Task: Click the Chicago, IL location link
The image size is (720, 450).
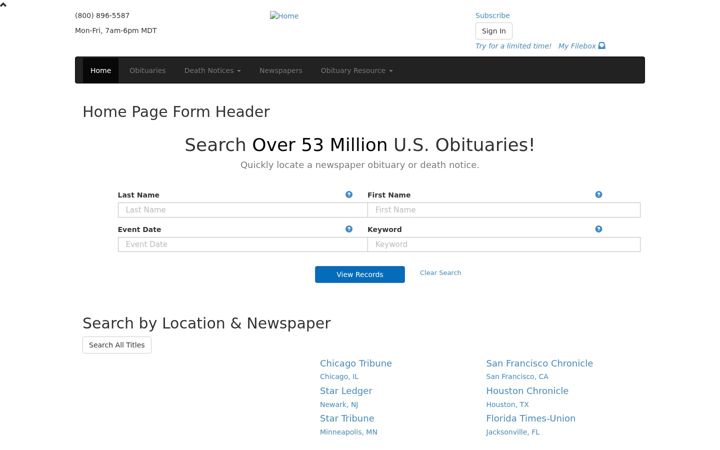Action: pos(339,377)
